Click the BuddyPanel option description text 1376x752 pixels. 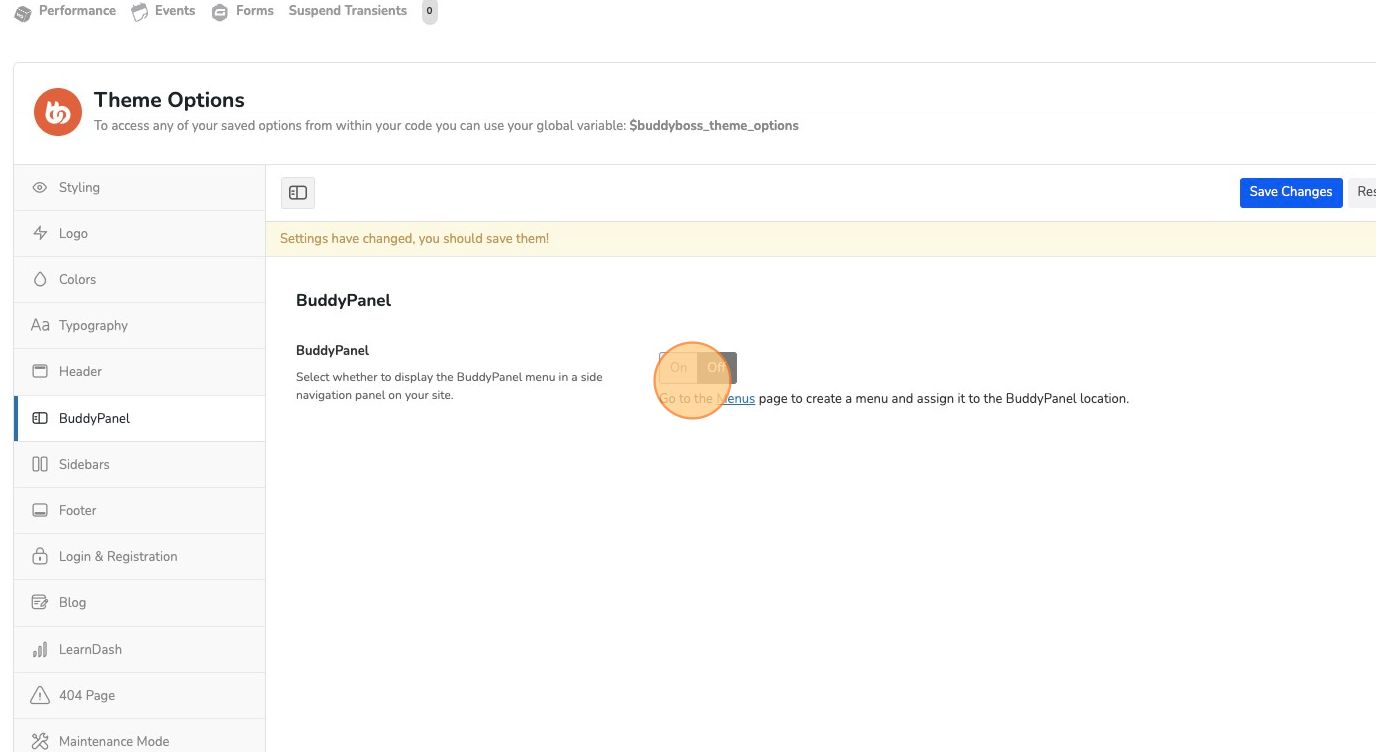[449, 386]
